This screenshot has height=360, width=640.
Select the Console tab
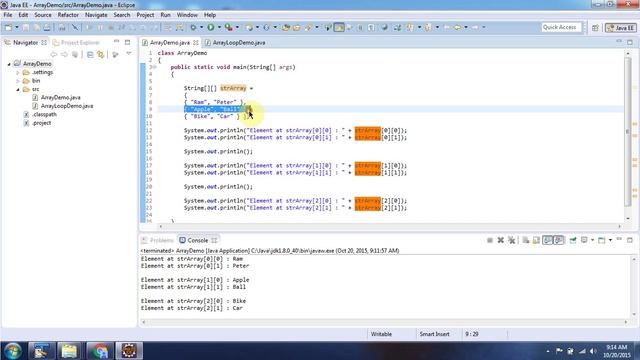tap(198, 240)
